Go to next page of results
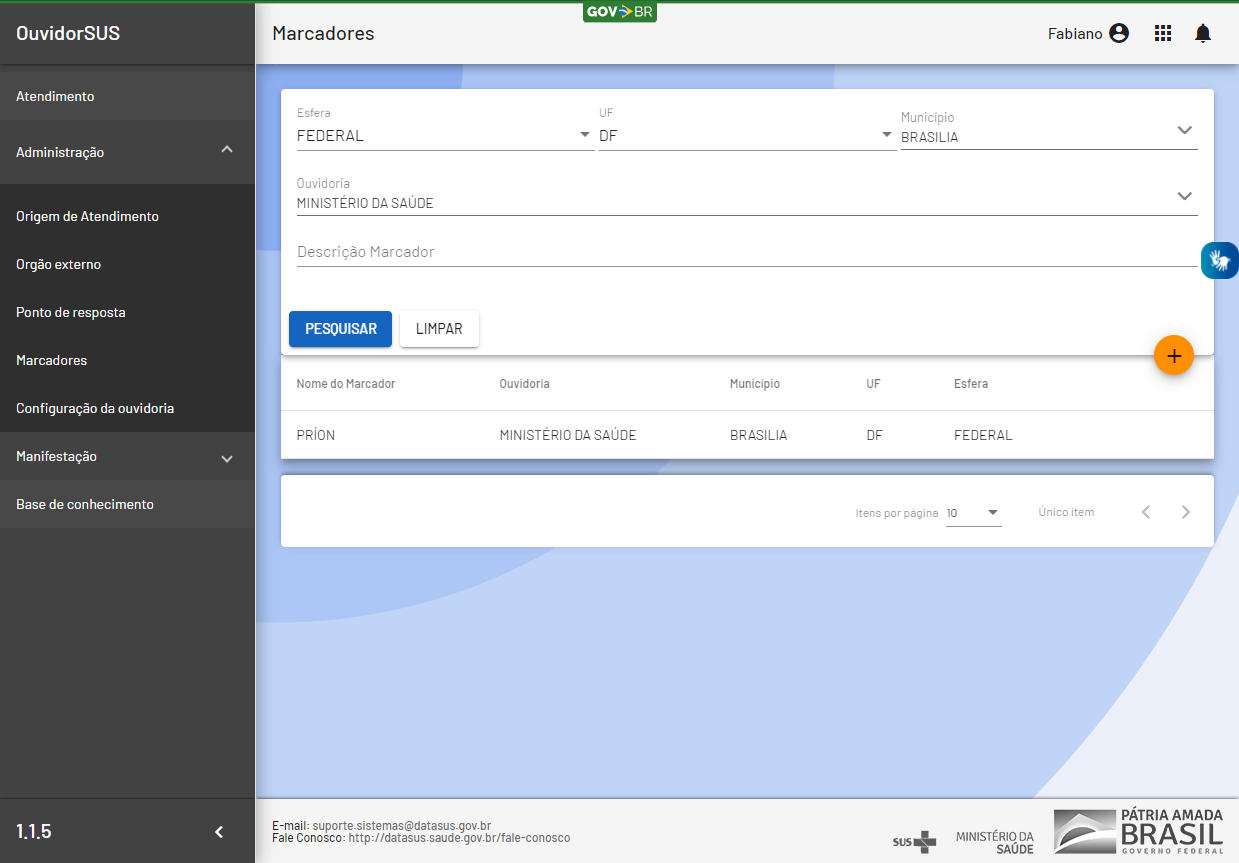 tap(1185, 512)
